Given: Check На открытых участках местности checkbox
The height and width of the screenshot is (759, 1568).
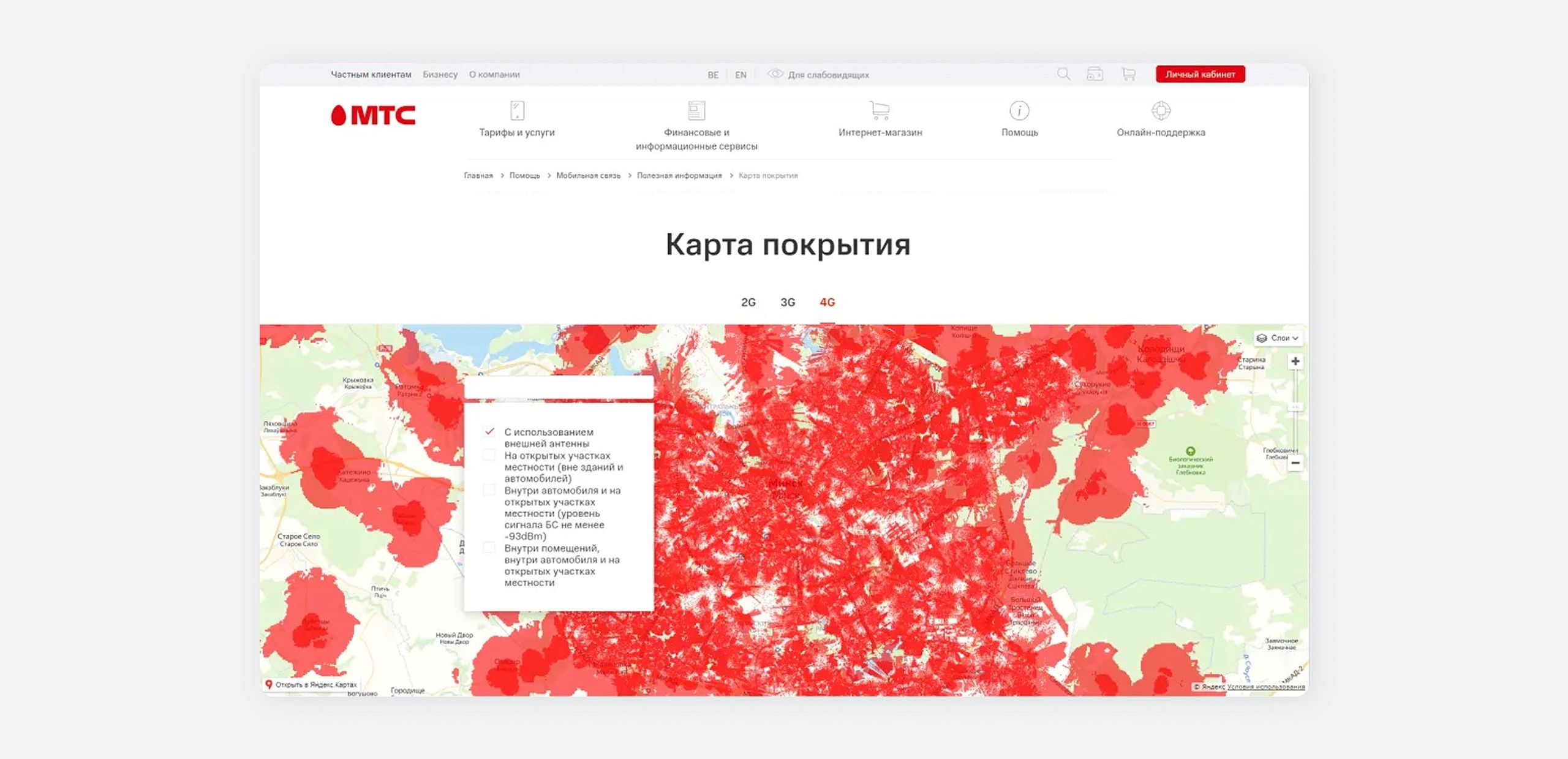Looking at the screenshot, I should coord(489,455).
